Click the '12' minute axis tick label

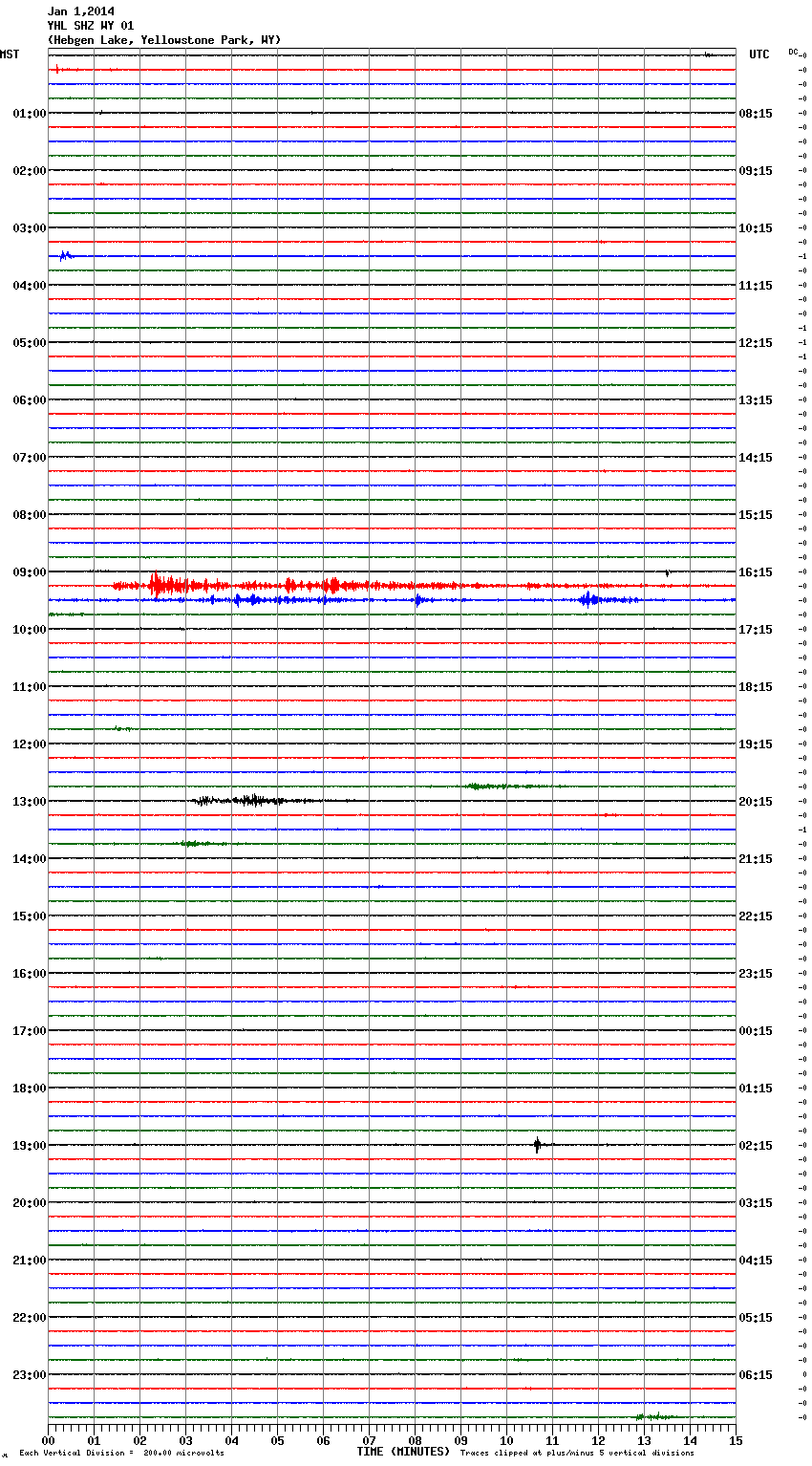coord(599,1440)
